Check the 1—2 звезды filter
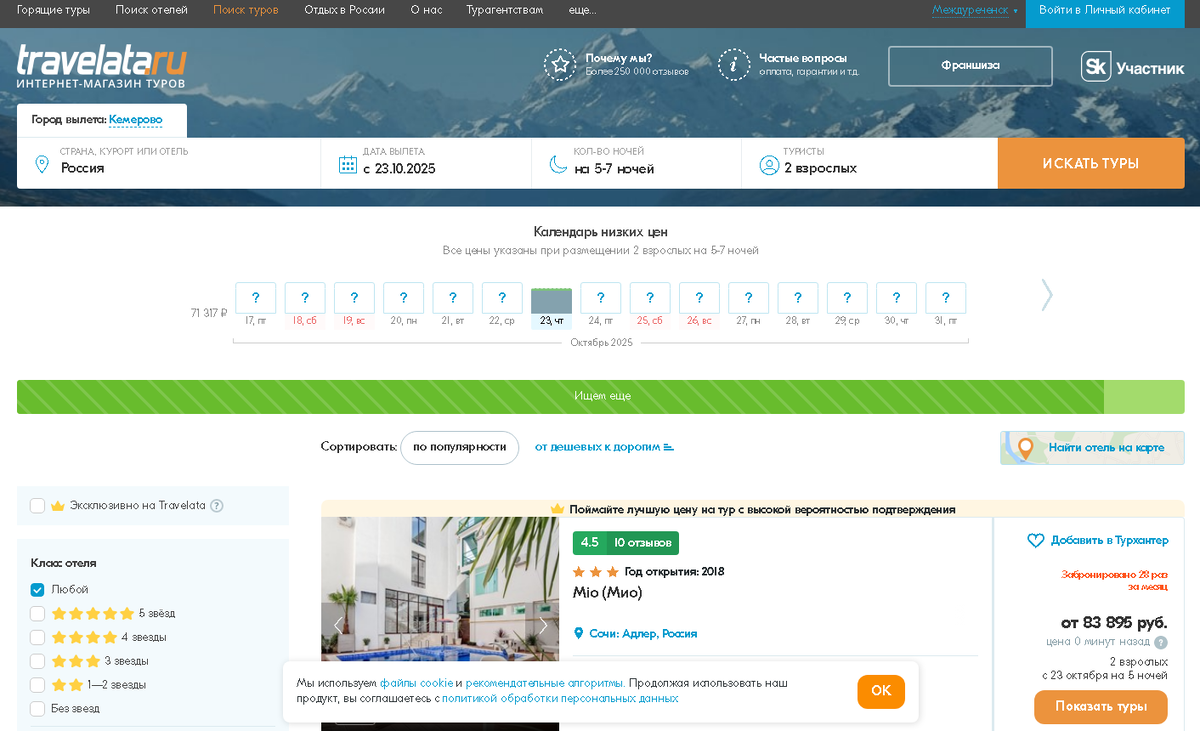The height and width of the screenshot is (731, 1200). (37, 685)
